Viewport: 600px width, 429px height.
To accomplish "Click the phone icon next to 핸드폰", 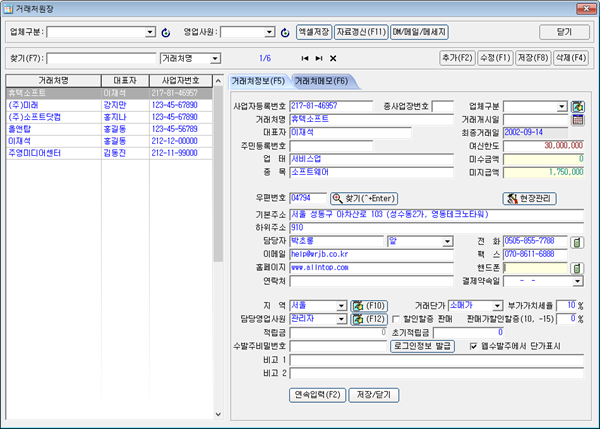I will (x=577, y=268).
